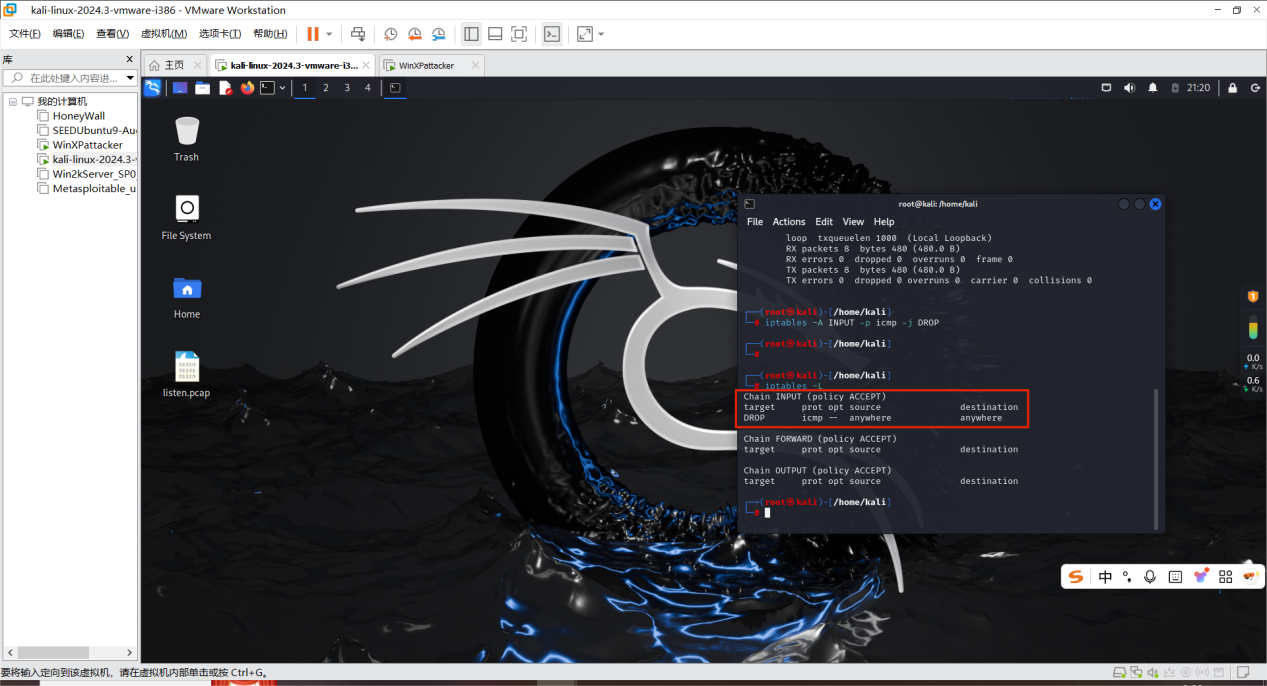
Task: Open the 编辑(E) menu
Action: (x=69, y=34)
